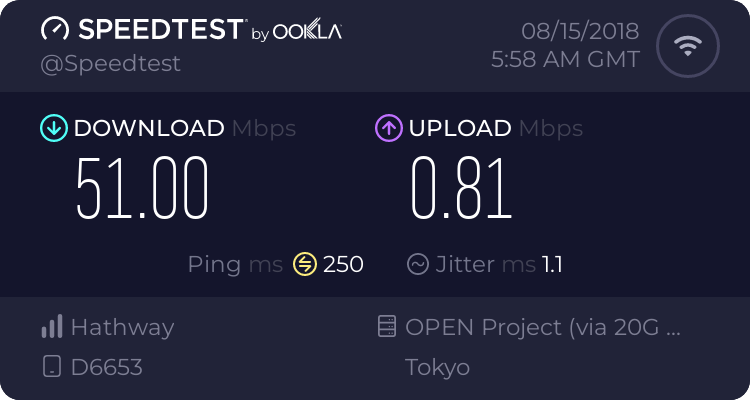750x400 pixels.
Task: Click the D6653 device model label
Action: pos(107,367)
